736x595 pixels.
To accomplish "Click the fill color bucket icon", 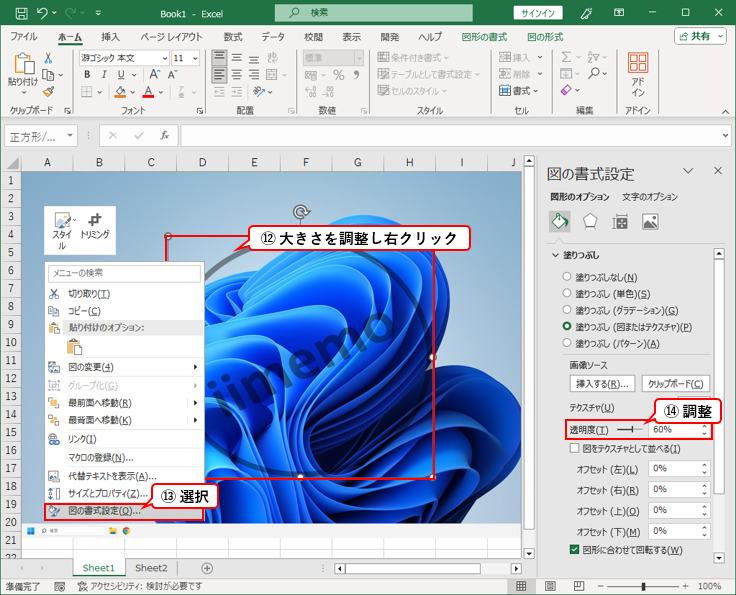I will coord(120,92).
